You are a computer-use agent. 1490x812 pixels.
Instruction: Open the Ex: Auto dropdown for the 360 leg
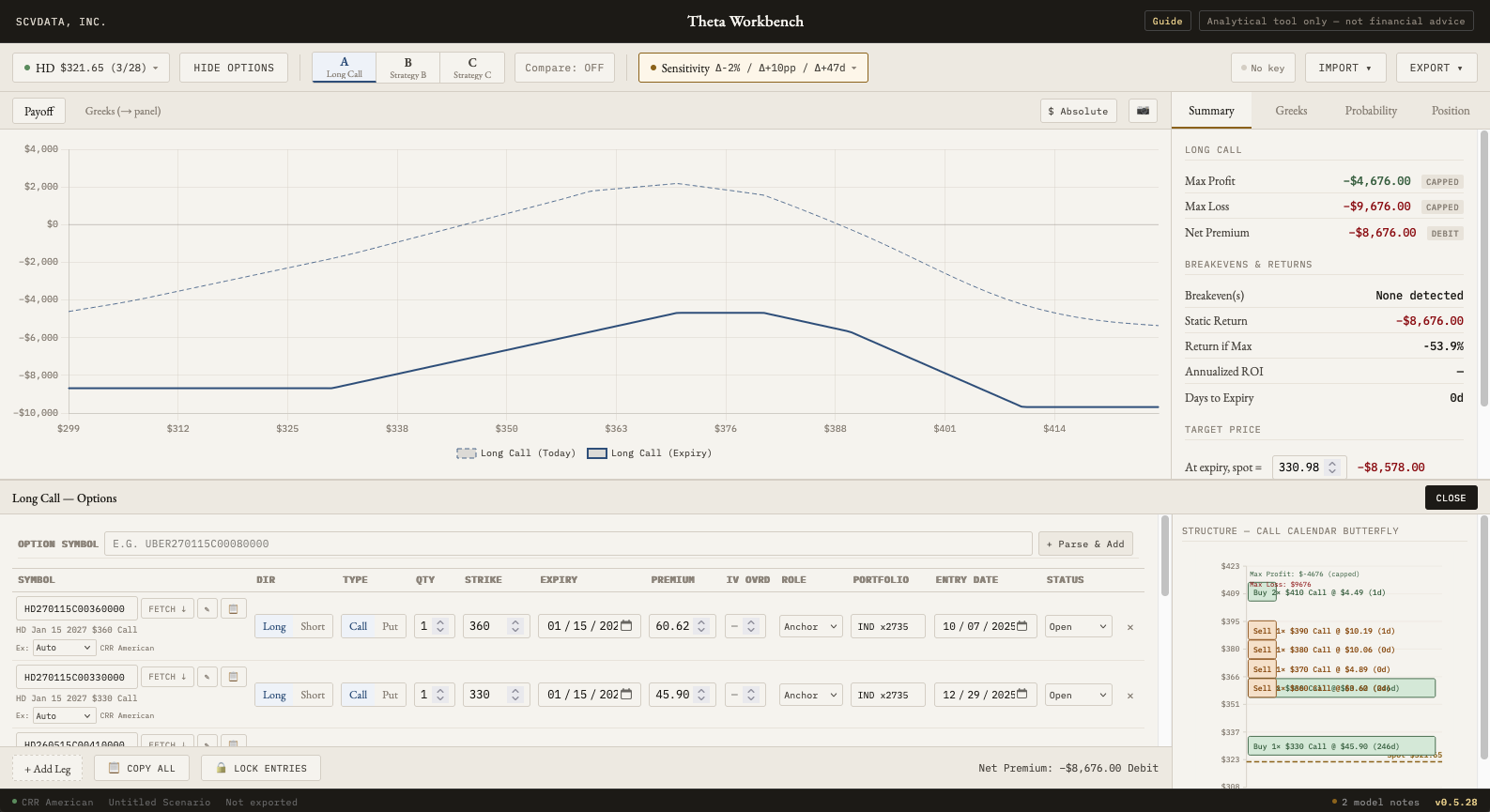(64, 648)
